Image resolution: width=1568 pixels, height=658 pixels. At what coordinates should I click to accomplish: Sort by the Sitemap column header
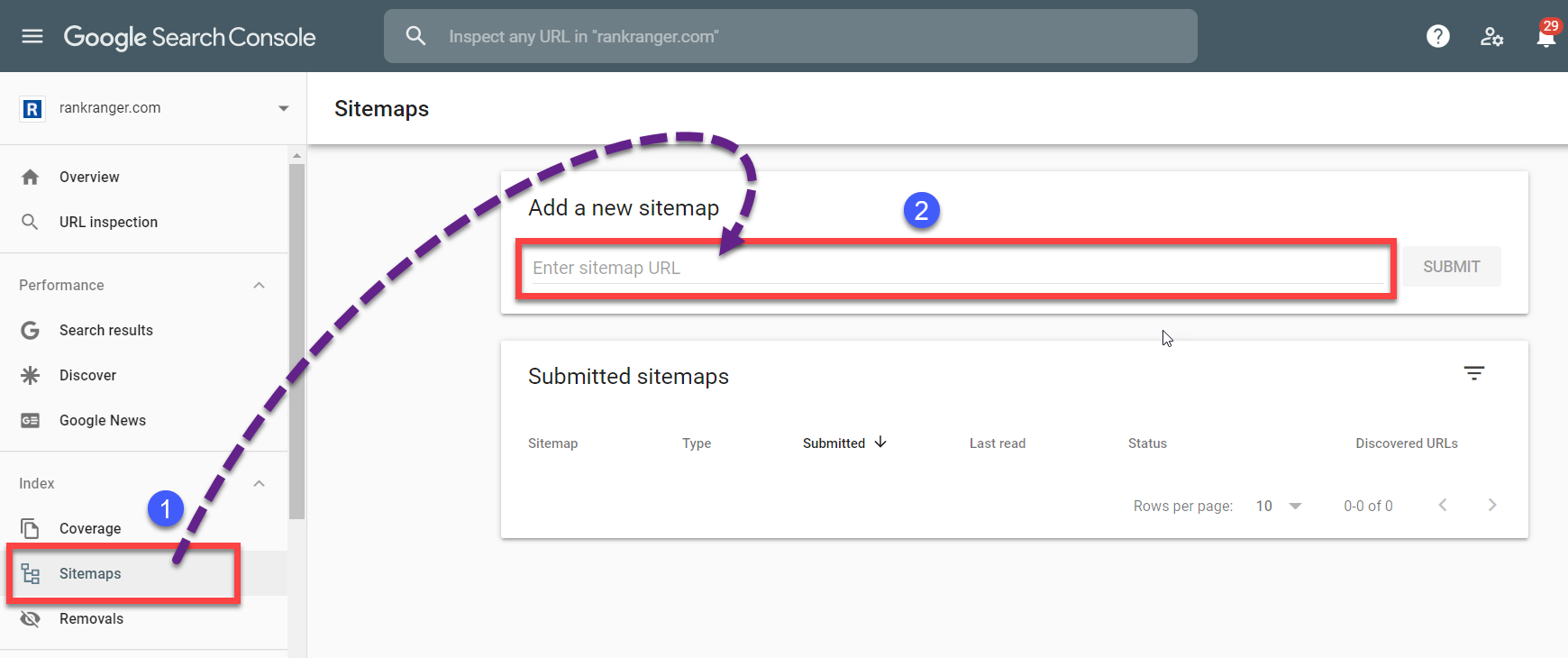tap(553, 443)
